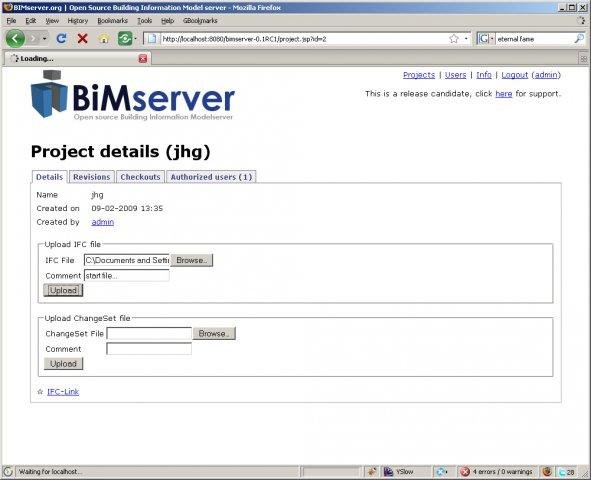
Task: Click the IFC File path field
Action: click(x=127, y=260)
